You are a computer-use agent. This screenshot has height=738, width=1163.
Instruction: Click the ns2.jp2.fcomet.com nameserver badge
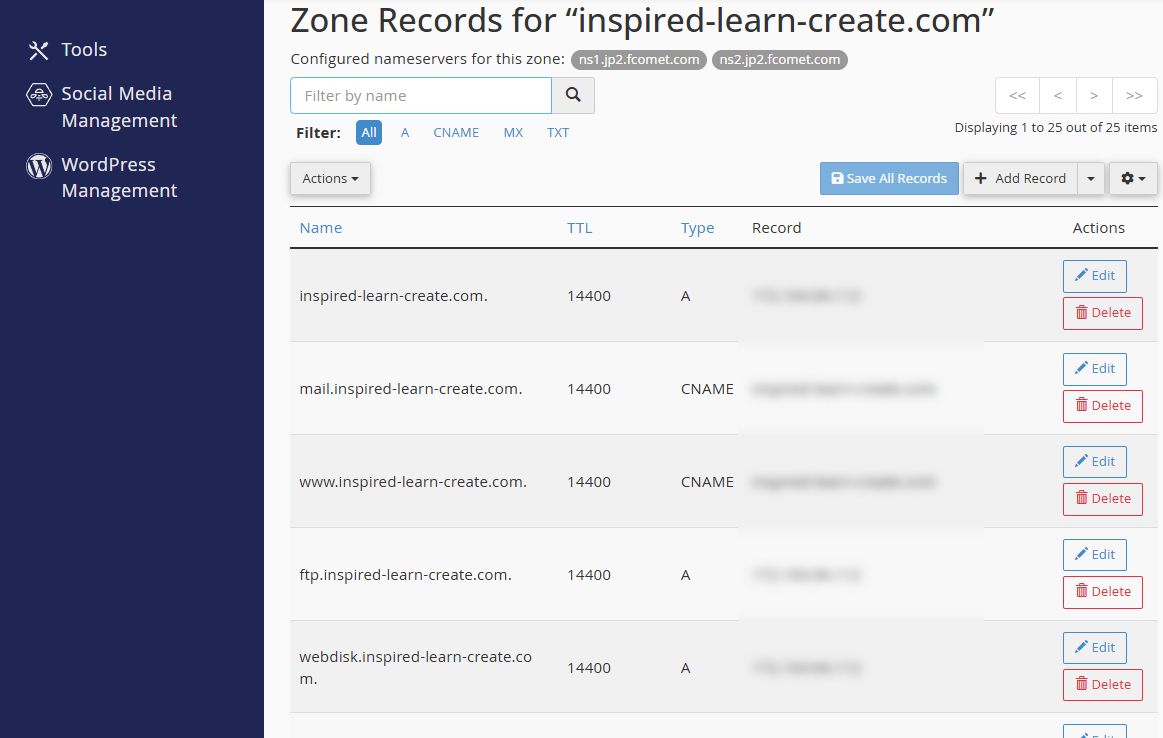[780, 59]
